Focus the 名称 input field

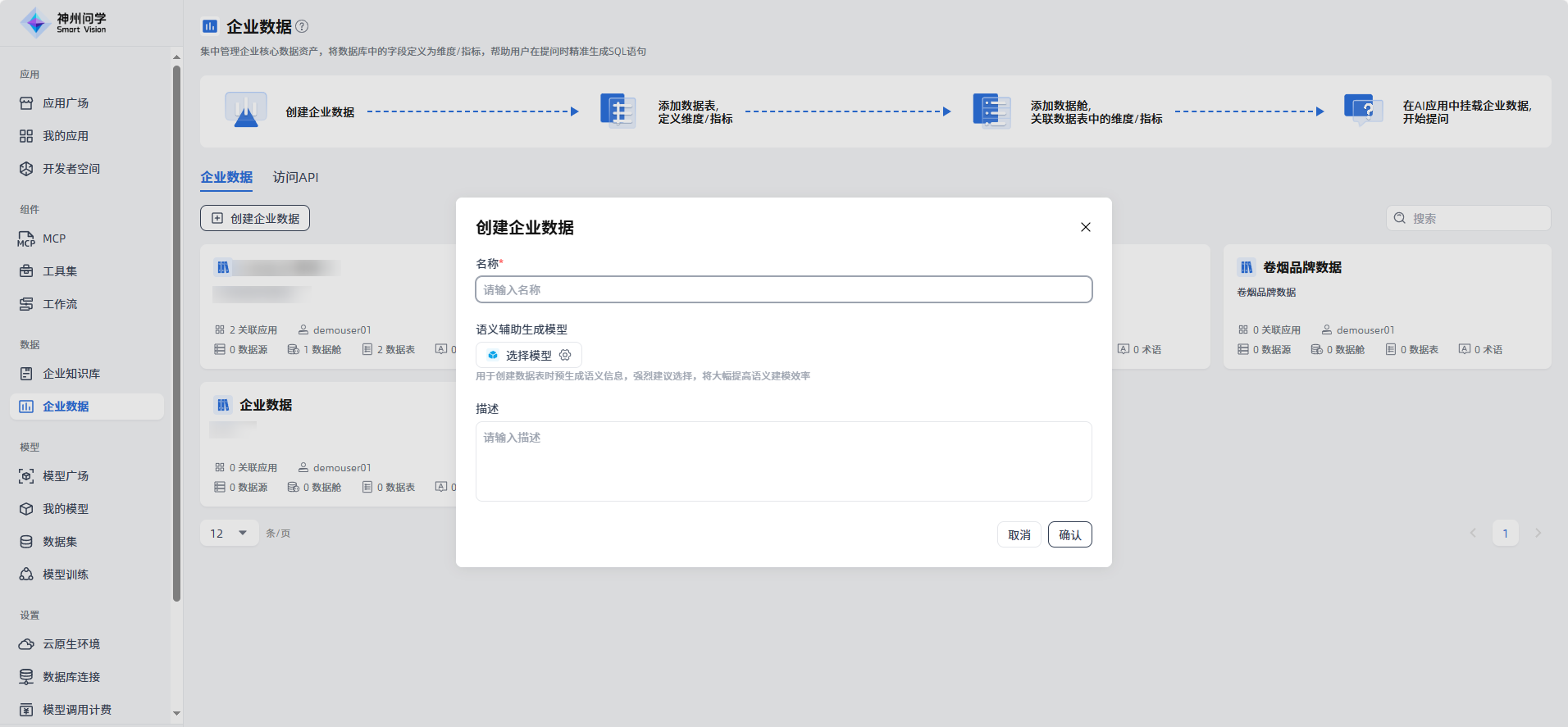tap(783, 289)
